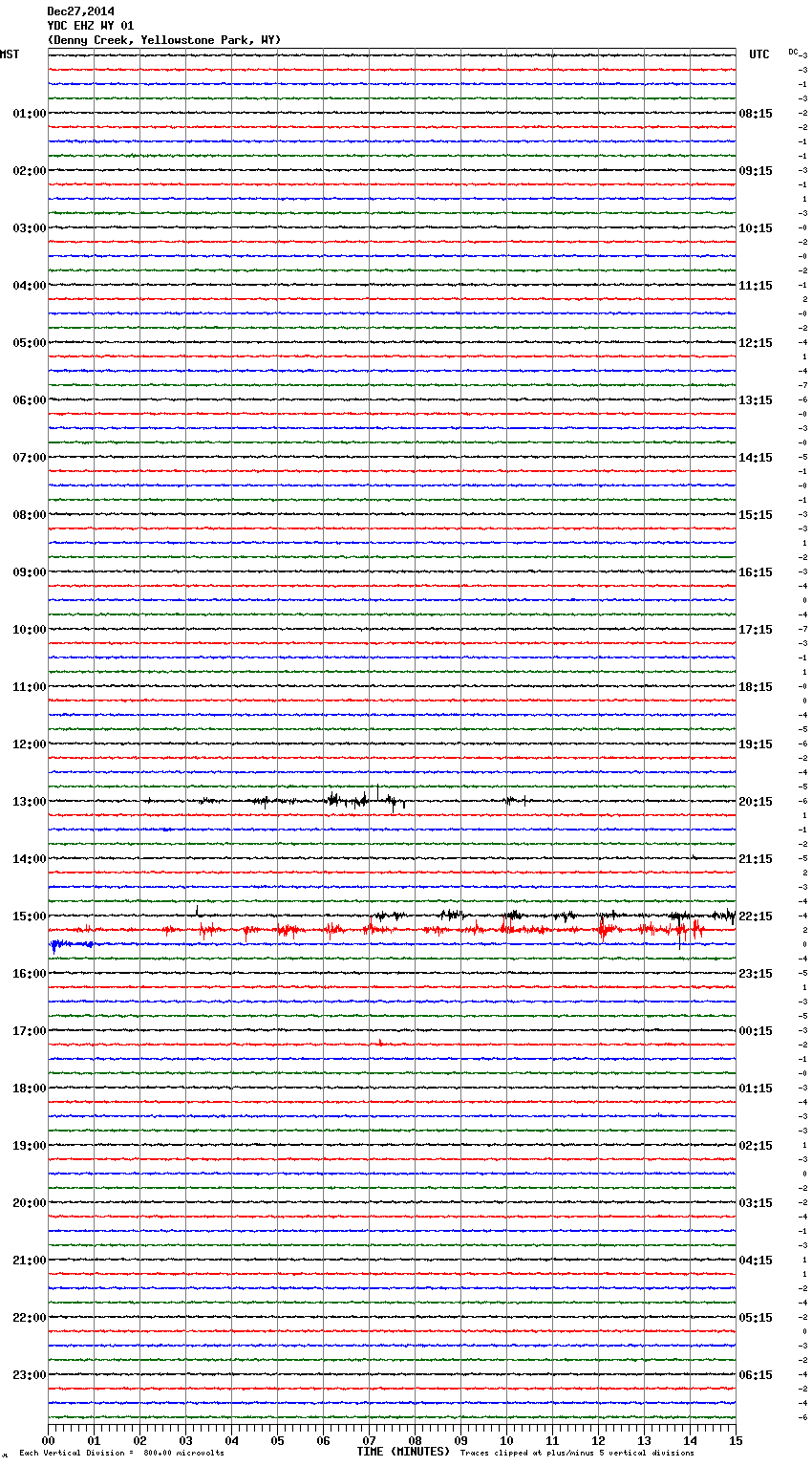Click the small red spike on the 17:15 MST trace
812x1466 pixels.
[x=381, y=1043]
